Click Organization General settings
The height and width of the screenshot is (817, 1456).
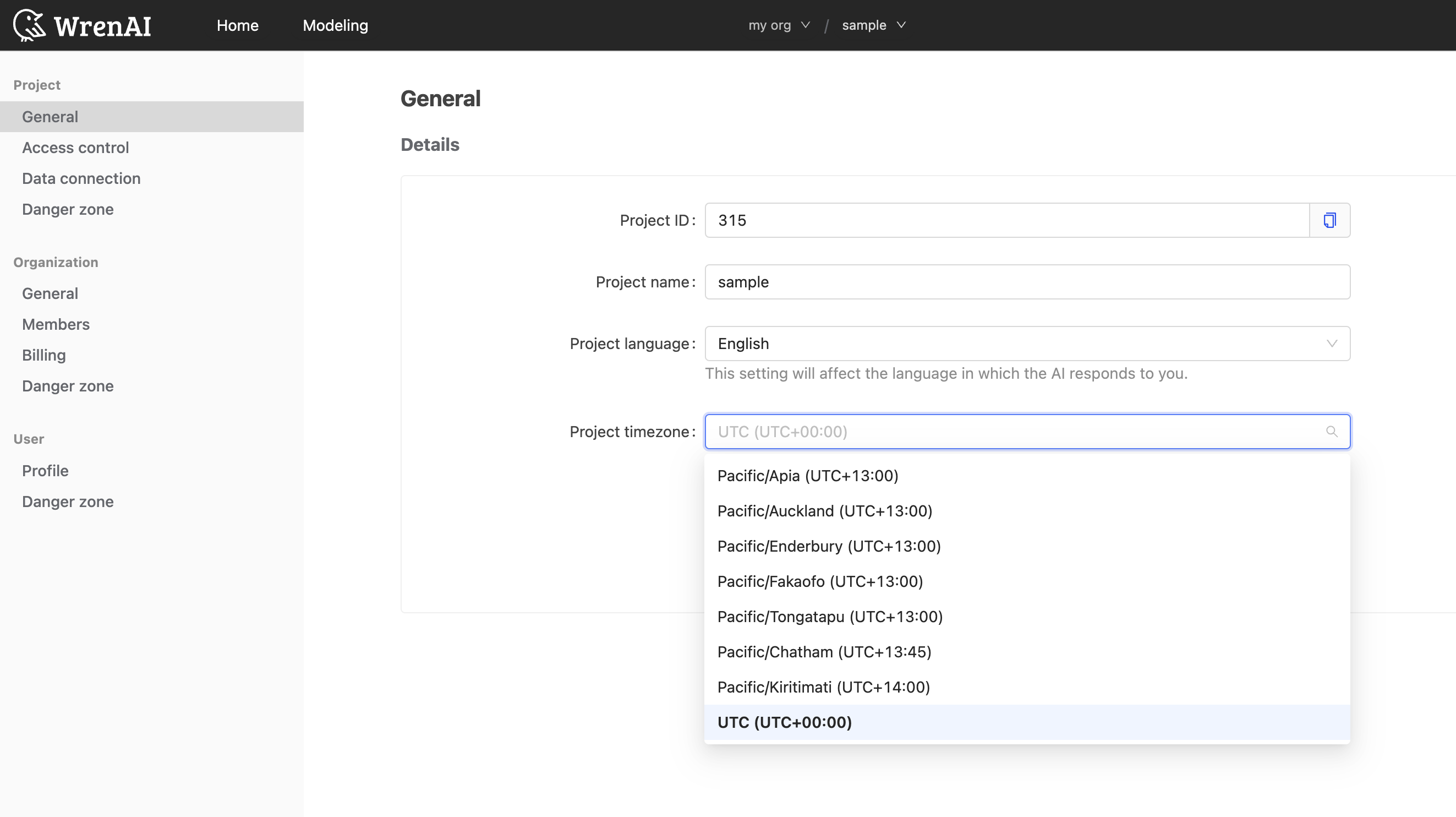click(x=50, y=293)
